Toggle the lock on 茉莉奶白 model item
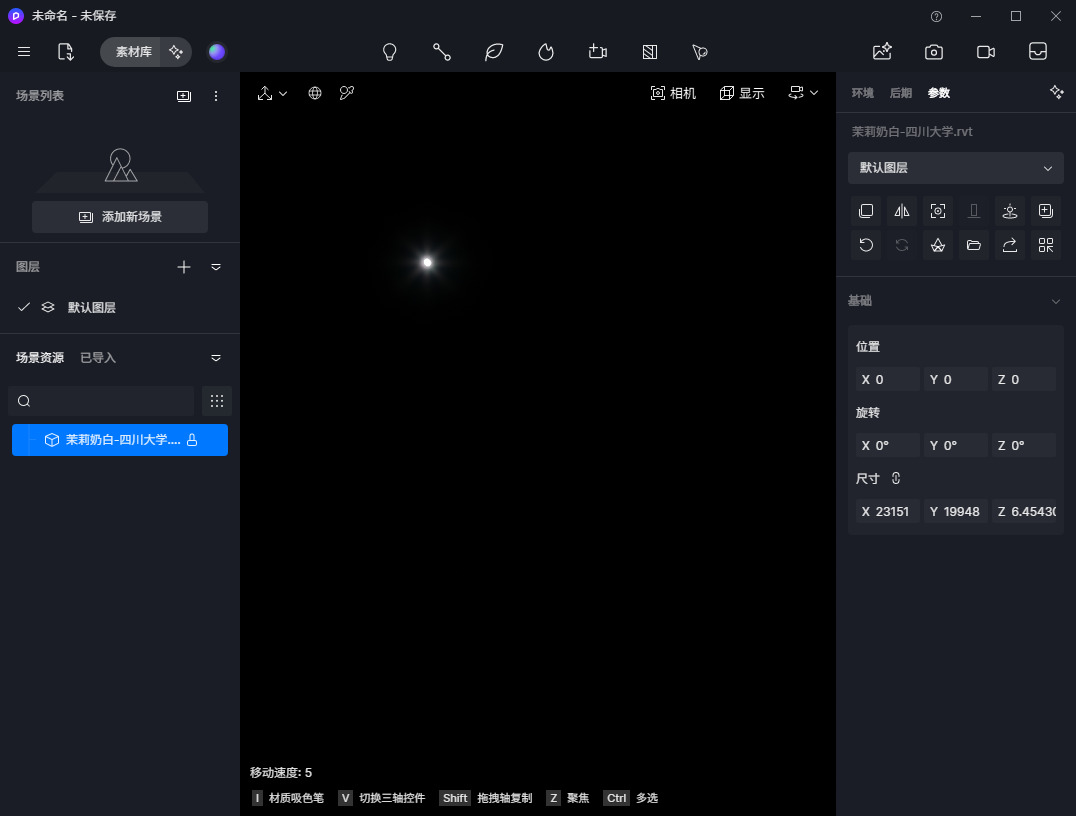The height and width of the screenshot is (816, 1076). 192,440
